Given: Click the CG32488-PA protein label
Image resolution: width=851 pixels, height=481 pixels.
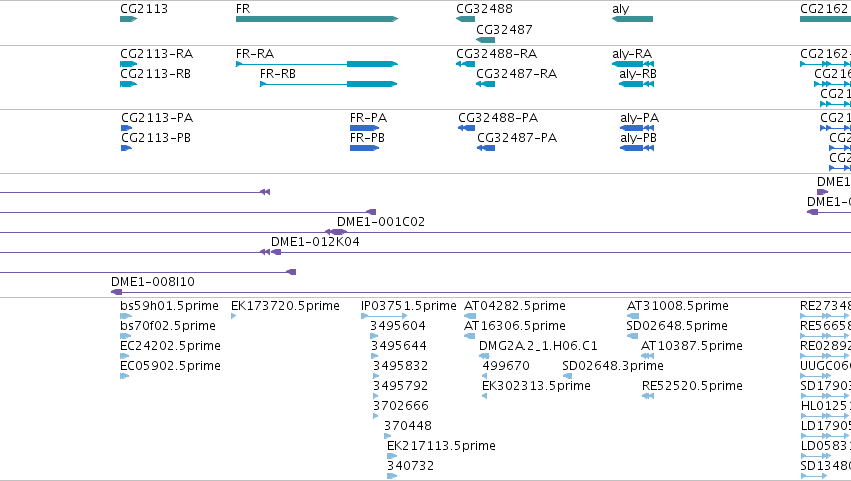Looking at the screenshot, I should [x=498, y=118].
